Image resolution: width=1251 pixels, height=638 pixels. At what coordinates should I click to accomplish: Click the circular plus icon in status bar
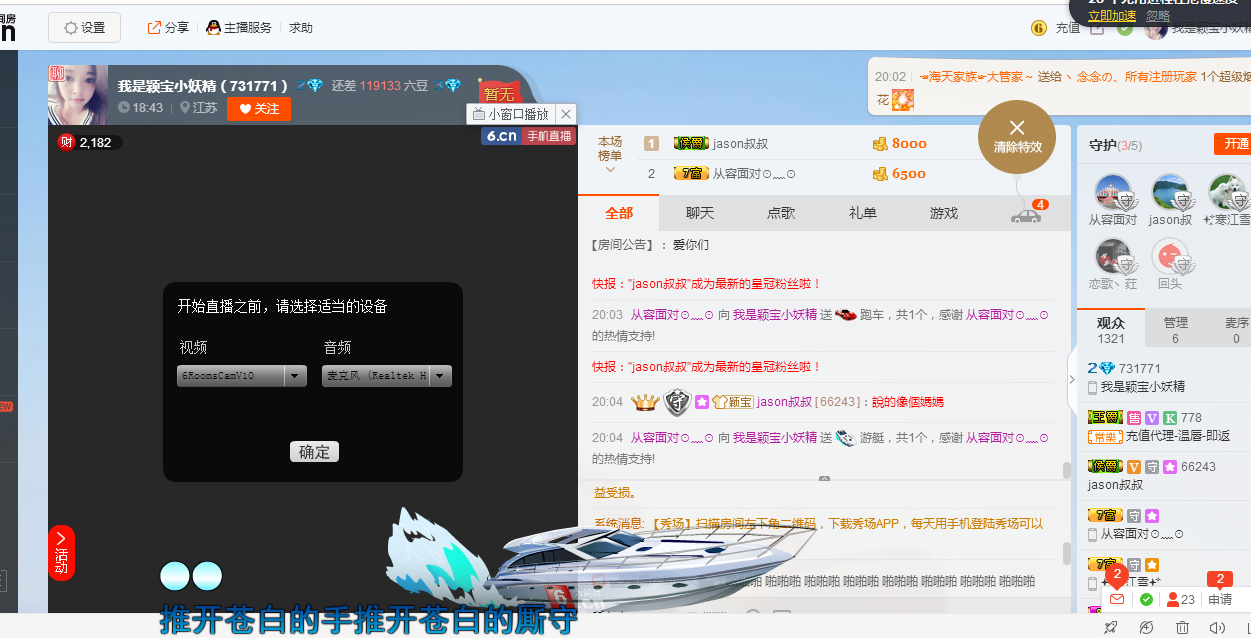[1146, 627]
